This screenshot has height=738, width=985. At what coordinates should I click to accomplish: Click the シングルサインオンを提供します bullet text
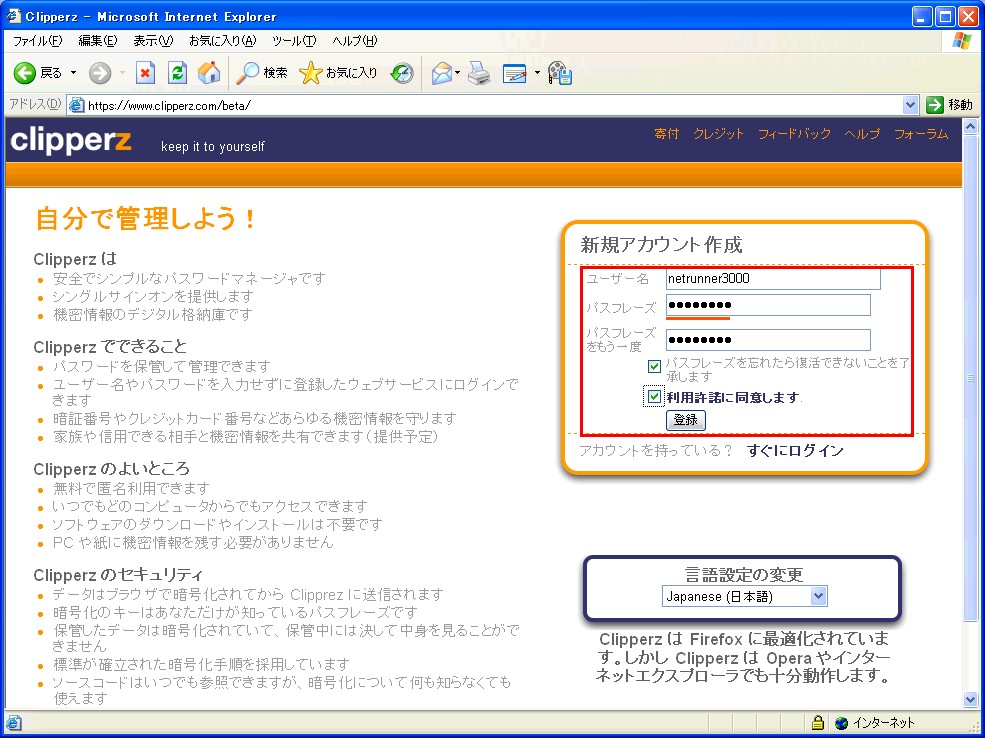click(153, 296)
